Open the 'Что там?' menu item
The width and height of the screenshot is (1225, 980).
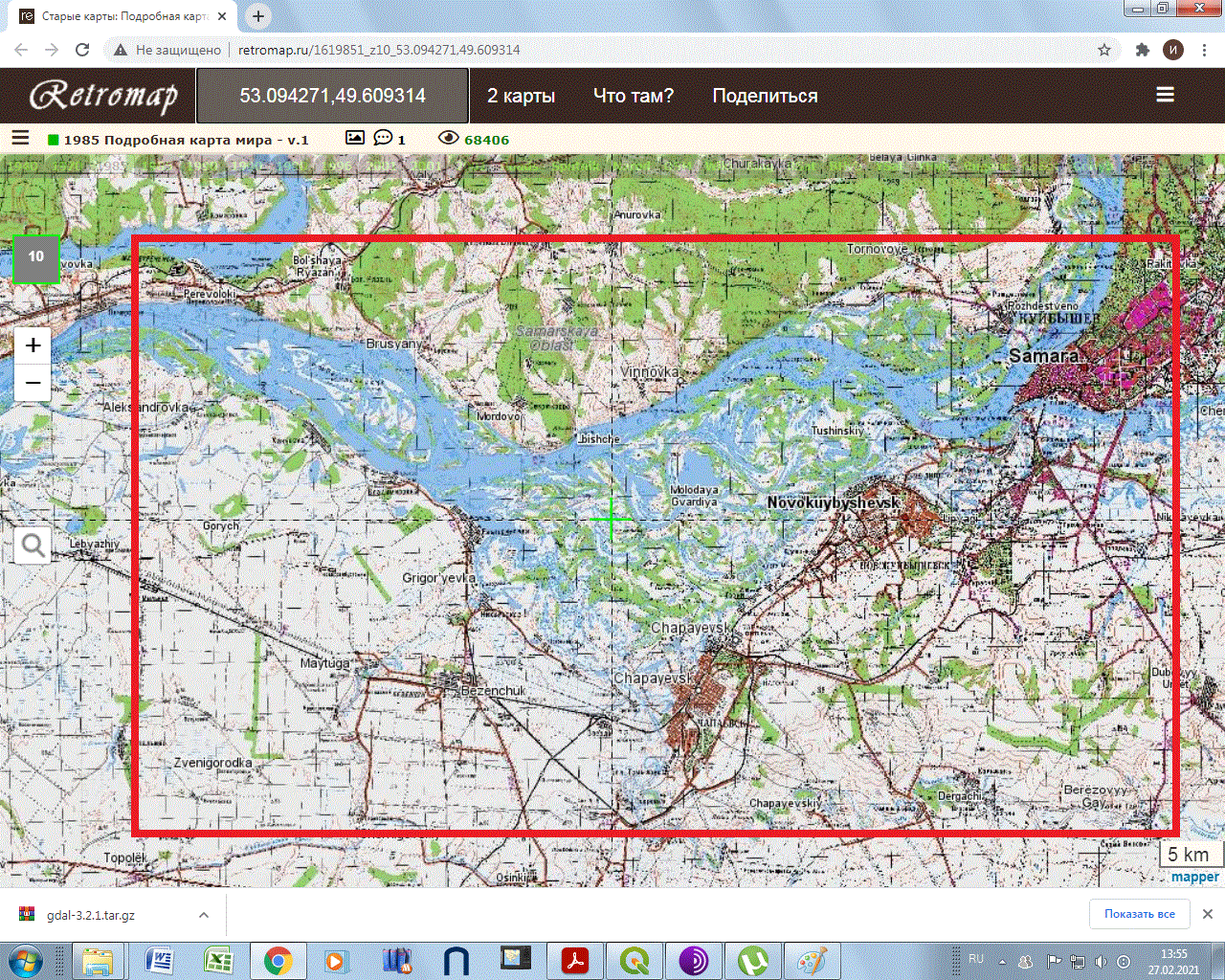(634, 96)
